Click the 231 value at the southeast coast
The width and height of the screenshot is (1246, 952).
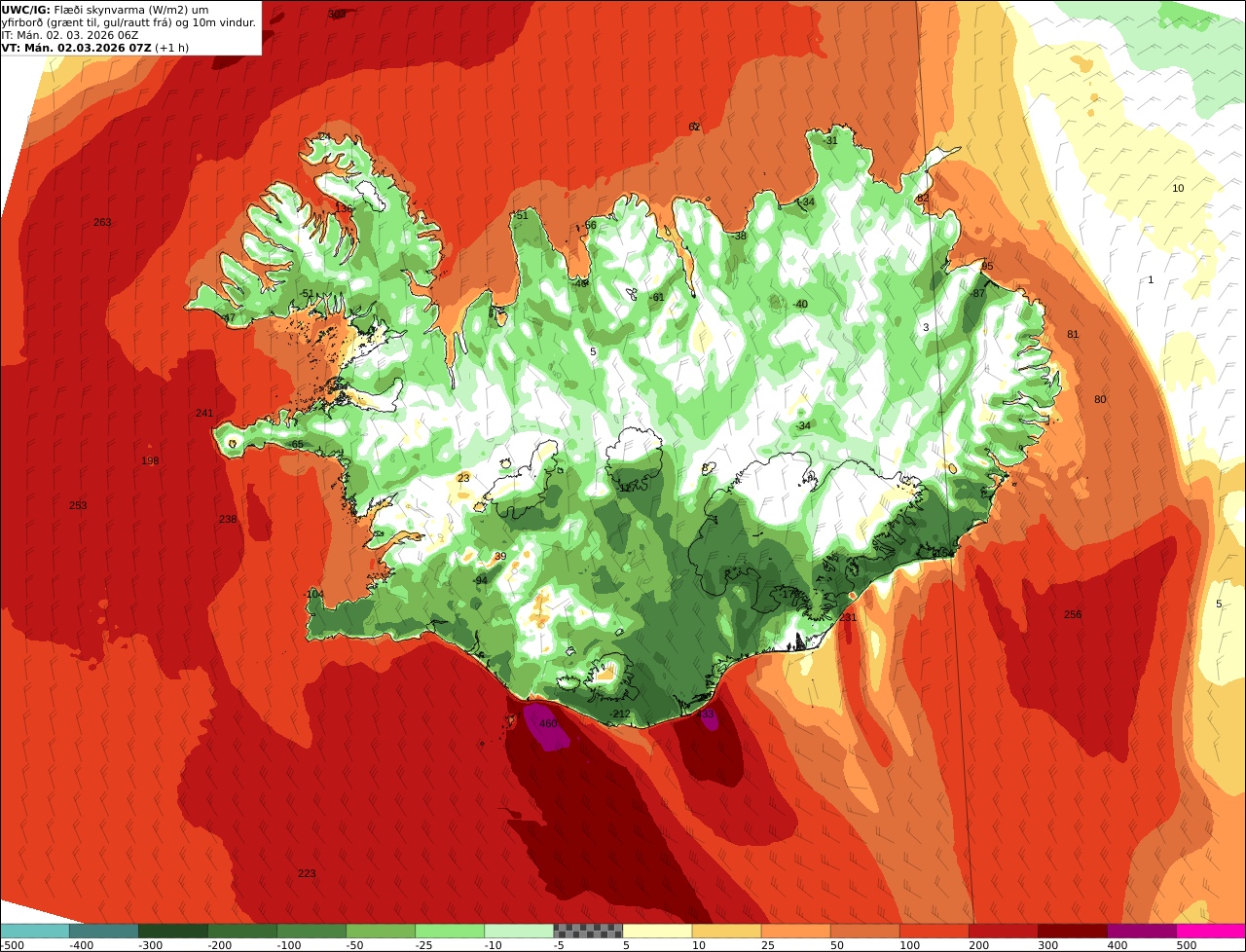tap(848, 618)
